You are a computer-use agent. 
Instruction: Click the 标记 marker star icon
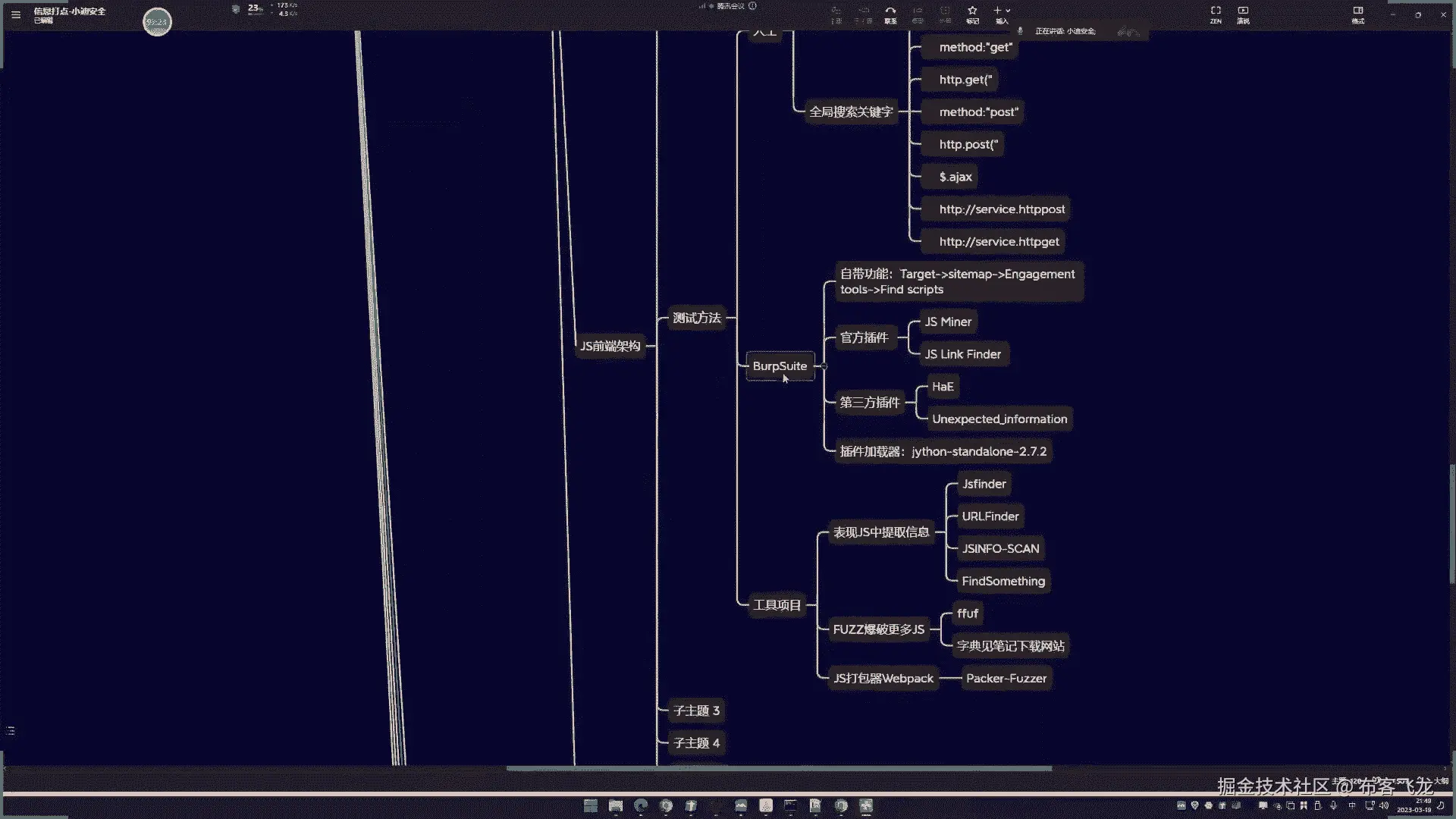972,14
